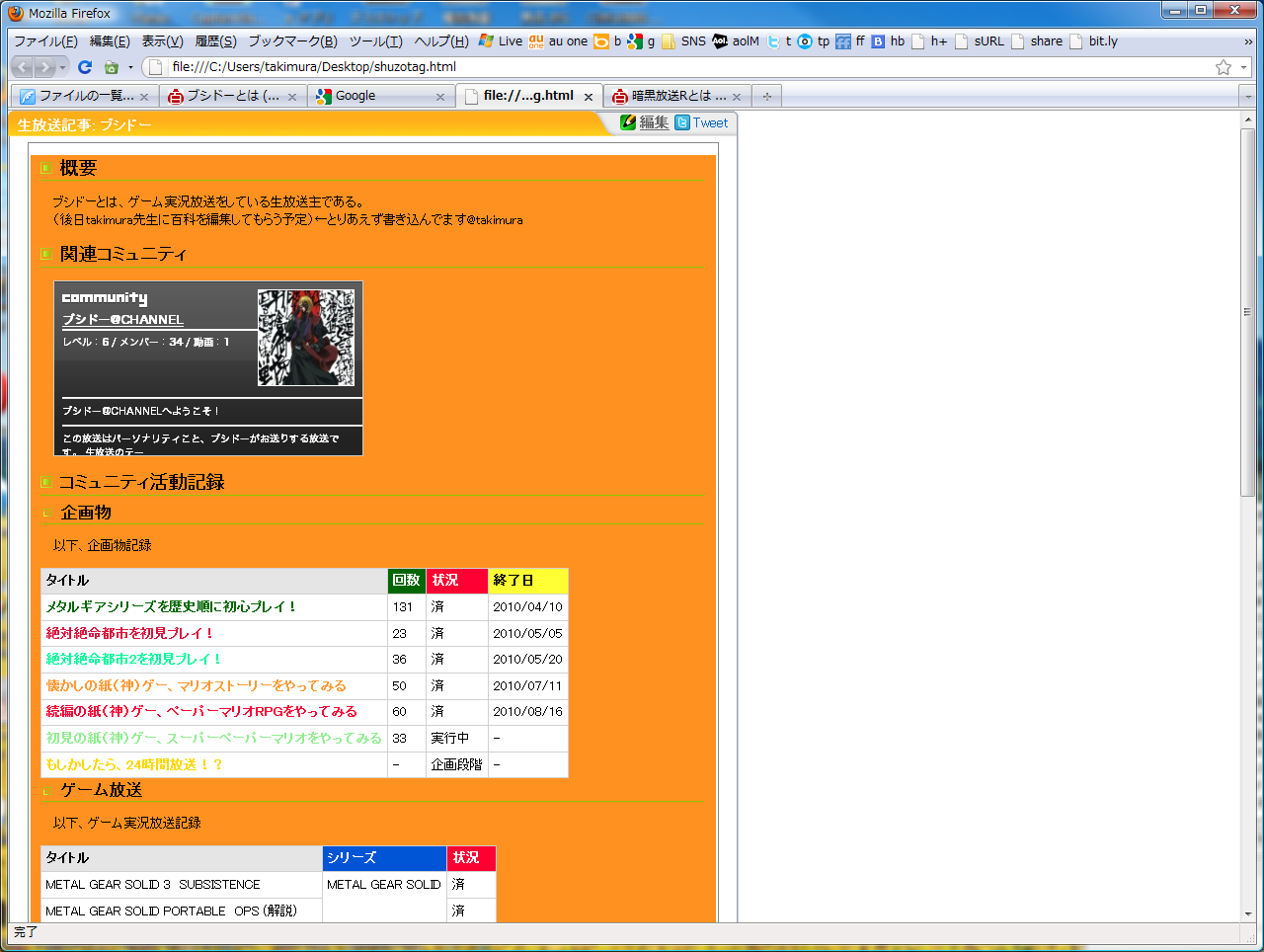Click the Home icon in navigation bar
The image size is (1264, 952).
click(112, 67)
